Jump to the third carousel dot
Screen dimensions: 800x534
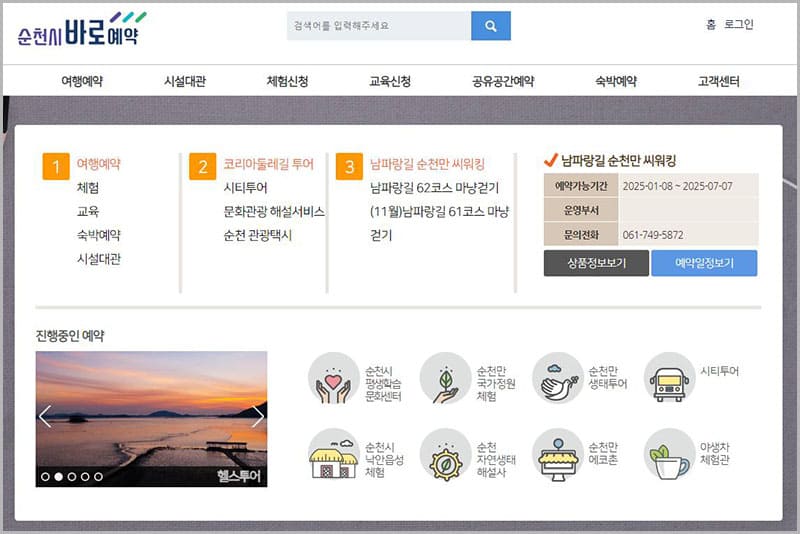72,477
